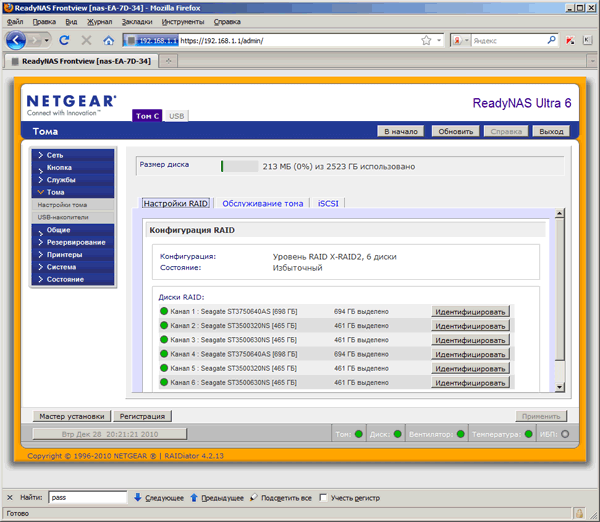Screen dimensions: 600x522
Task: Open a new browser tab with the plus
Action: [168, 61]
